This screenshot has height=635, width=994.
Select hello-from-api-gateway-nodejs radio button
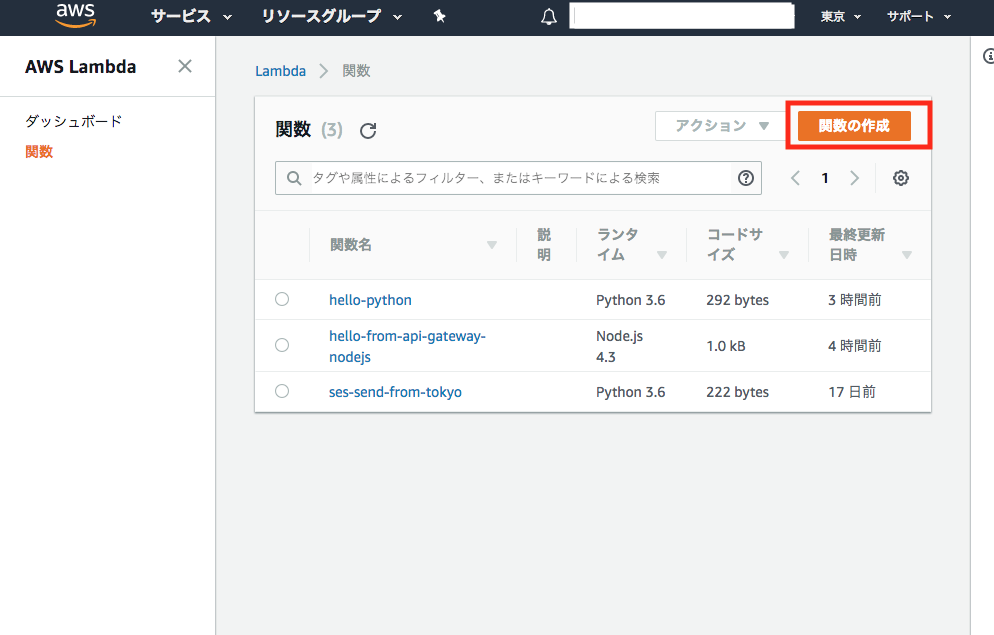click(282, 345)
